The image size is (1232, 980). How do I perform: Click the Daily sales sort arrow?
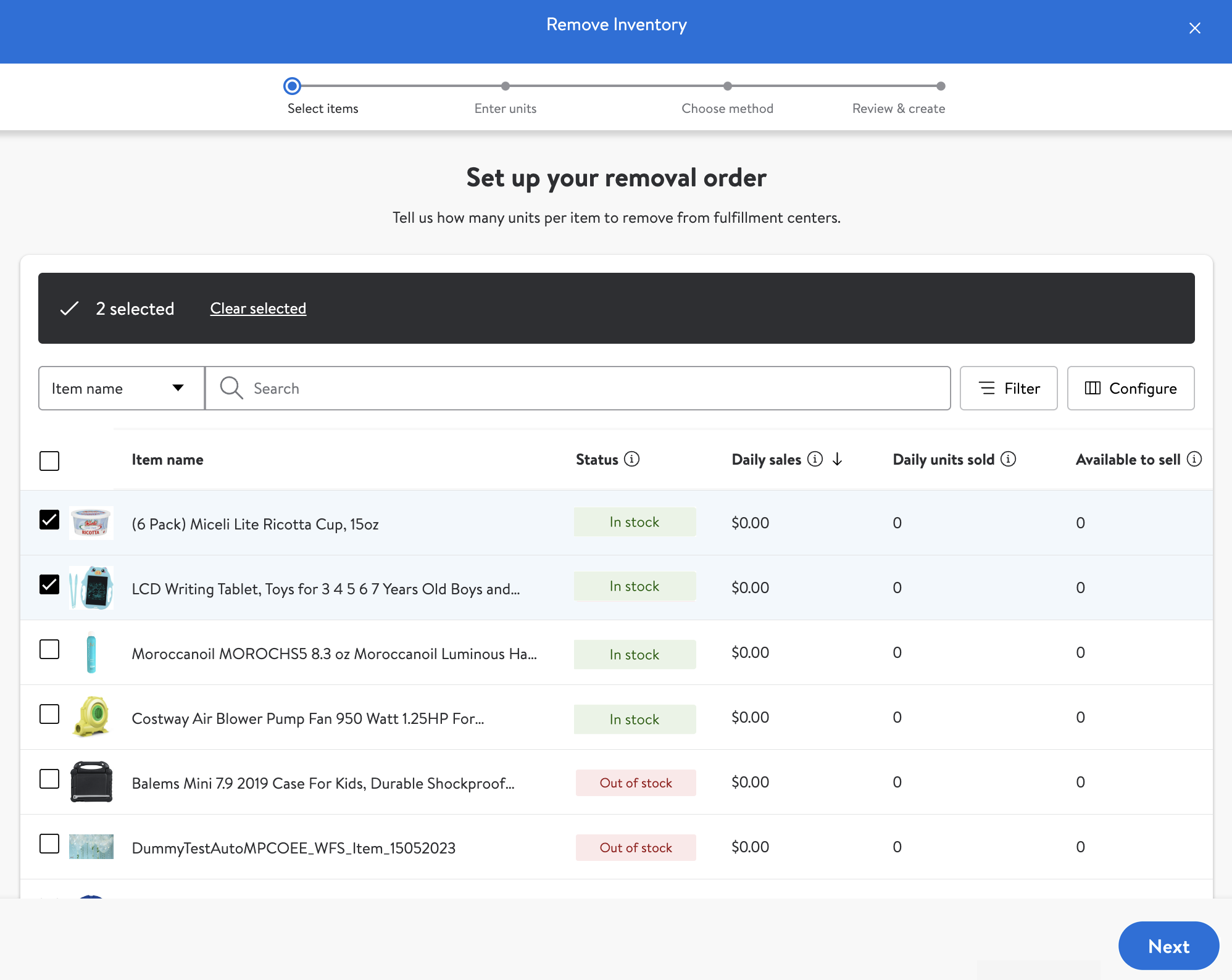(837, 459)
